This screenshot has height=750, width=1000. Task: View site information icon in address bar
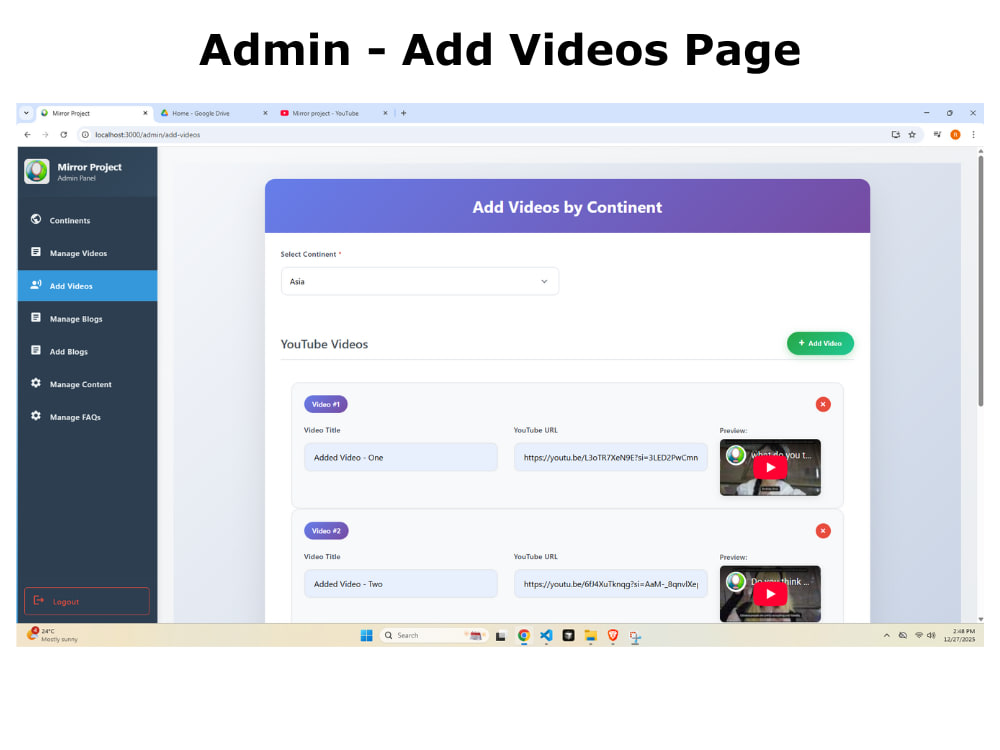pos(85,135)
